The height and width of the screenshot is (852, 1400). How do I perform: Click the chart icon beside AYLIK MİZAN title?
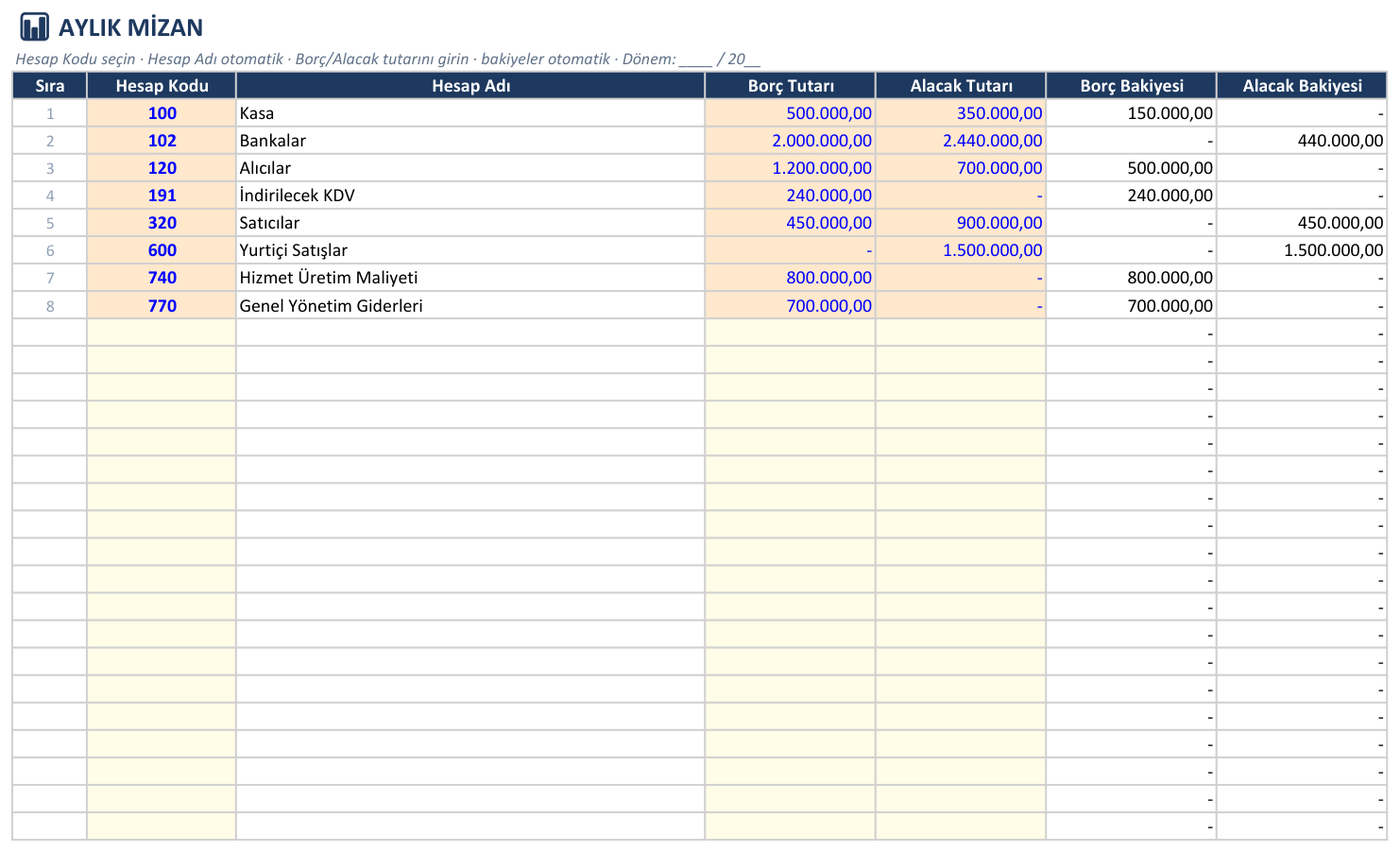click(x=34, y=27)
